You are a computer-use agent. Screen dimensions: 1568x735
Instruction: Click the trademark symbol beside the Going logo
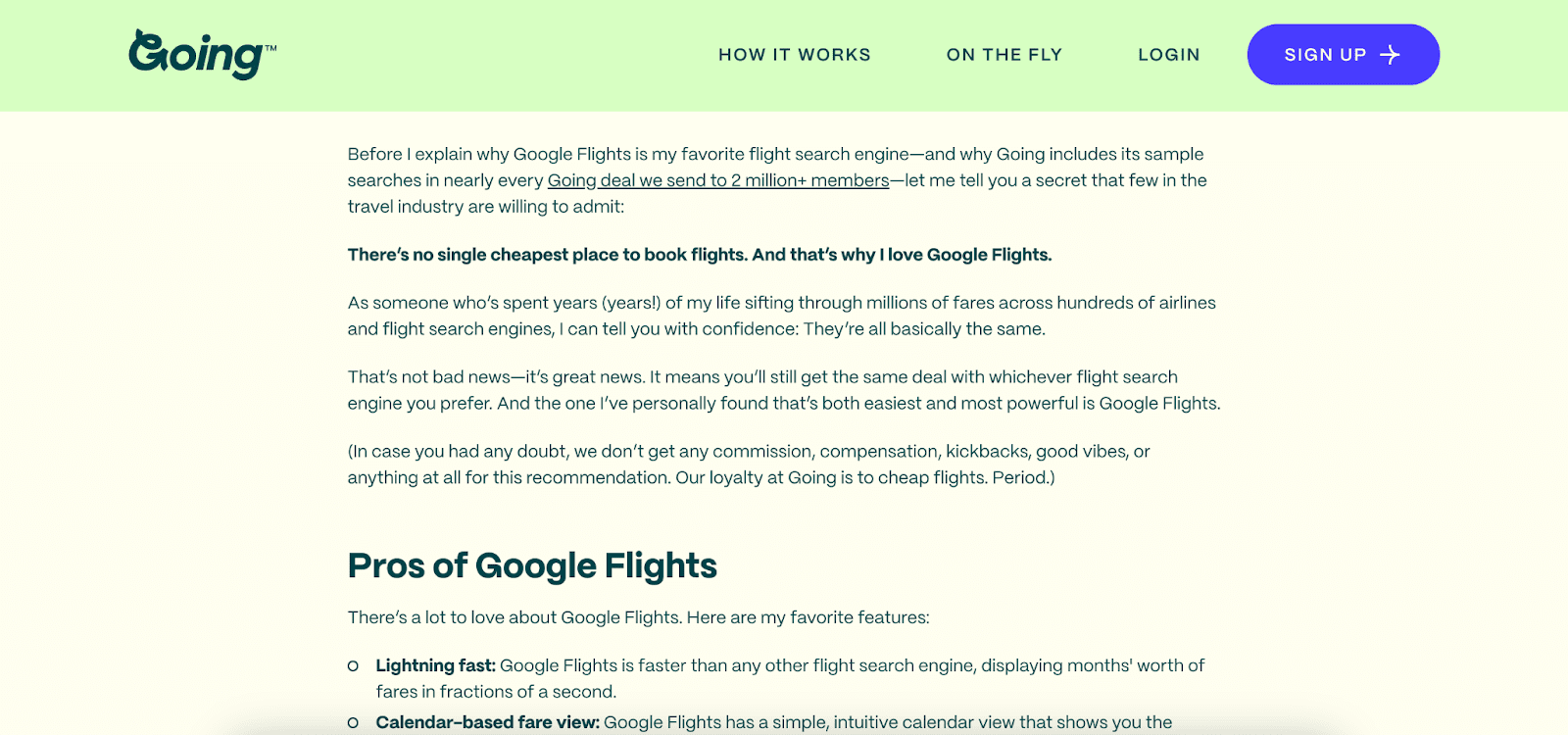[271, 47]
